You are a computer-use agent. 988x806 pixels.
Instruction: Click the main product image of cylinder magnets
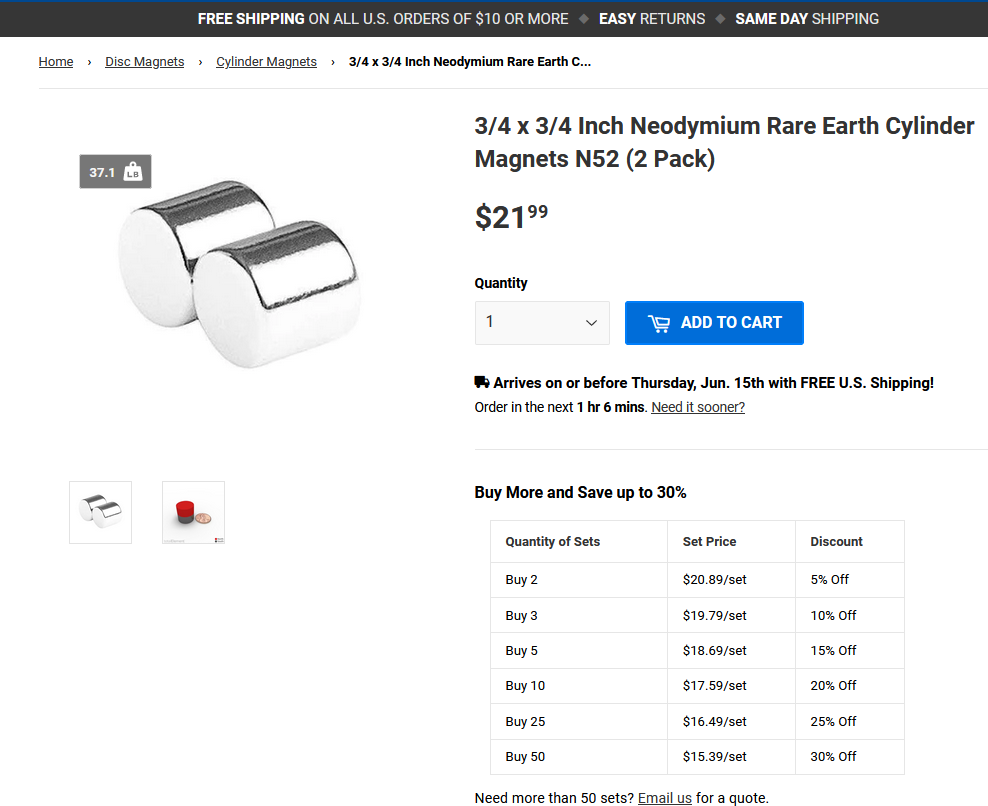coord(239,272)
